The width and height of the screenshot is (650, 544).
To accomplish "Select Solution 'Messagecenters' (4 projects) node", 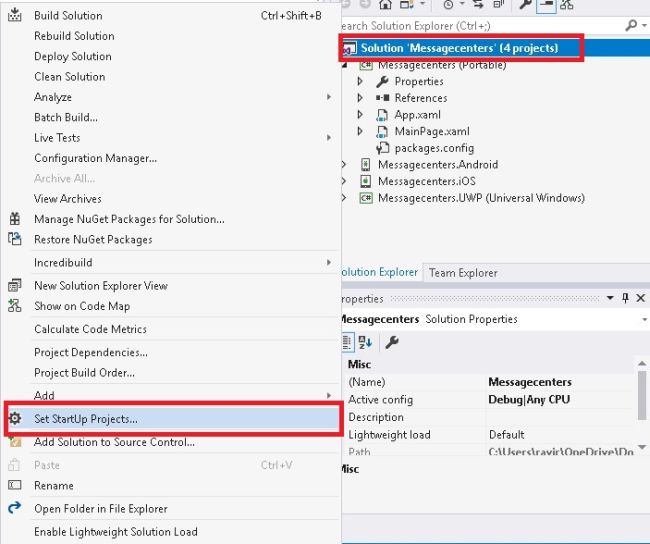I will (459, 48).
